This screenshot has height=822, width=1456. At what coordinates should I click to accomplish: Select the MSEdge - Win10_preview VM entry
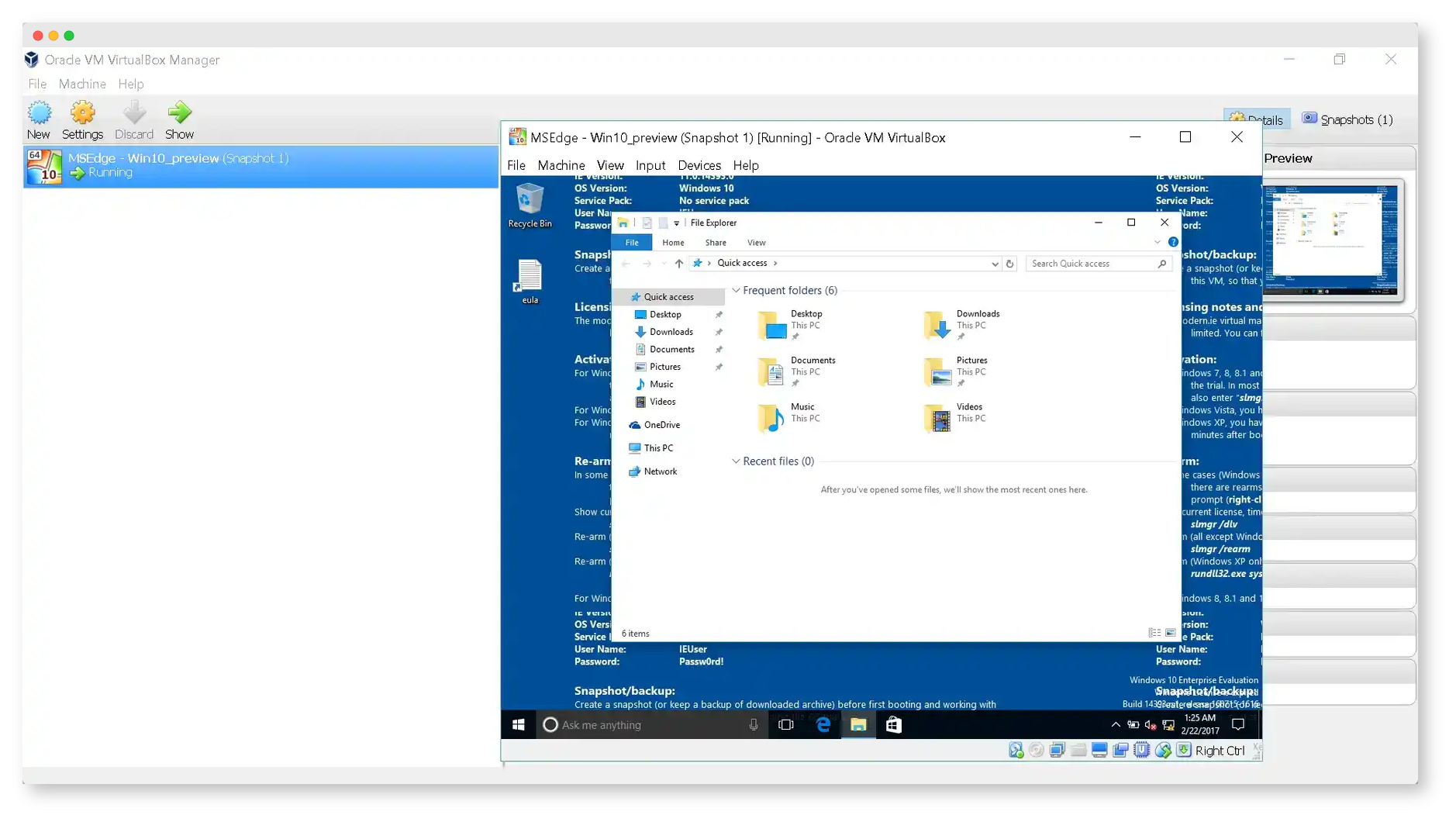coord(260,166)
